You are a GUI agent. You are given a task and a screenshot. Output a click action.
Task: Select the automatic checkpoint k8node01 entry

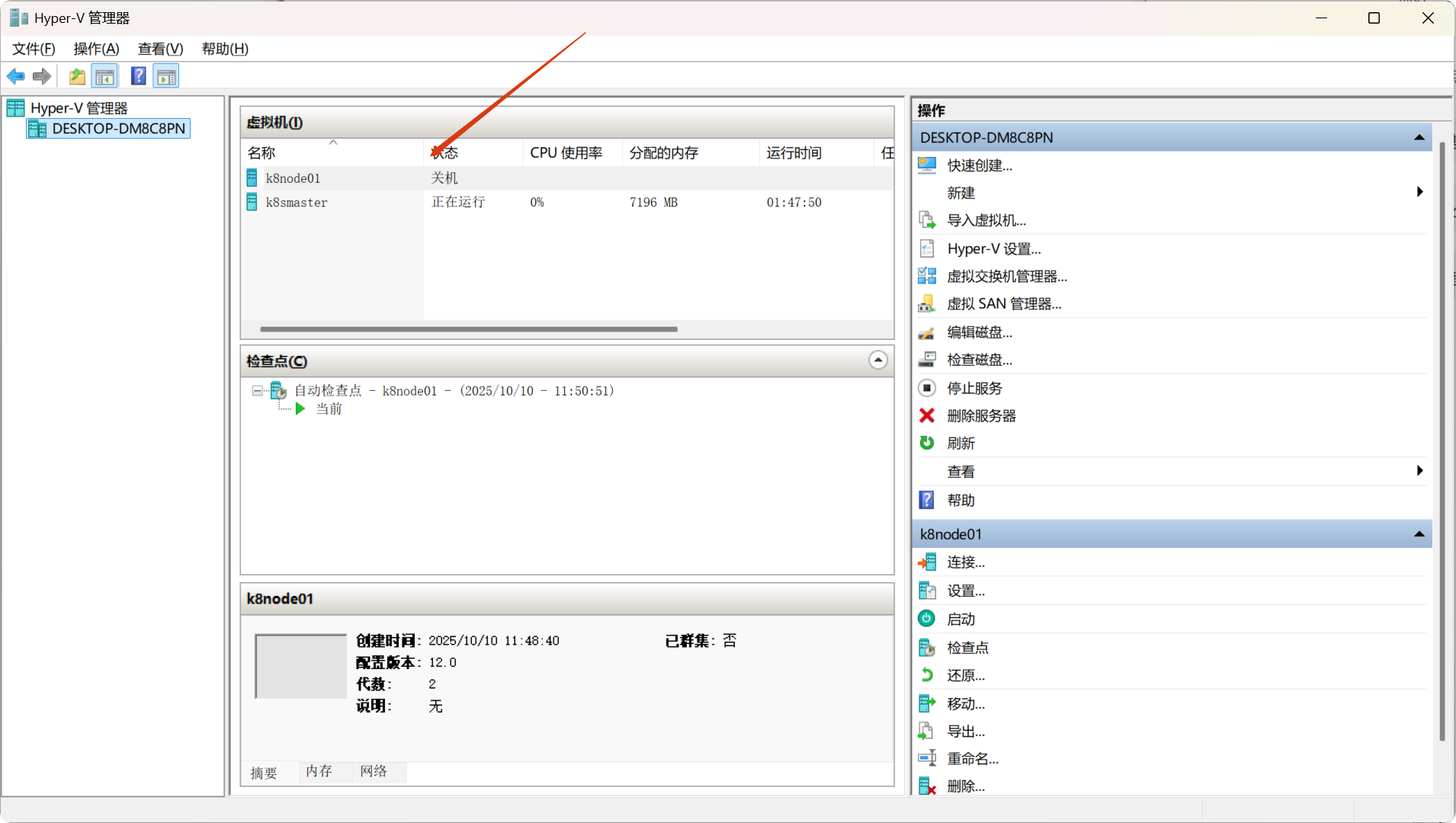click(454, 391)
